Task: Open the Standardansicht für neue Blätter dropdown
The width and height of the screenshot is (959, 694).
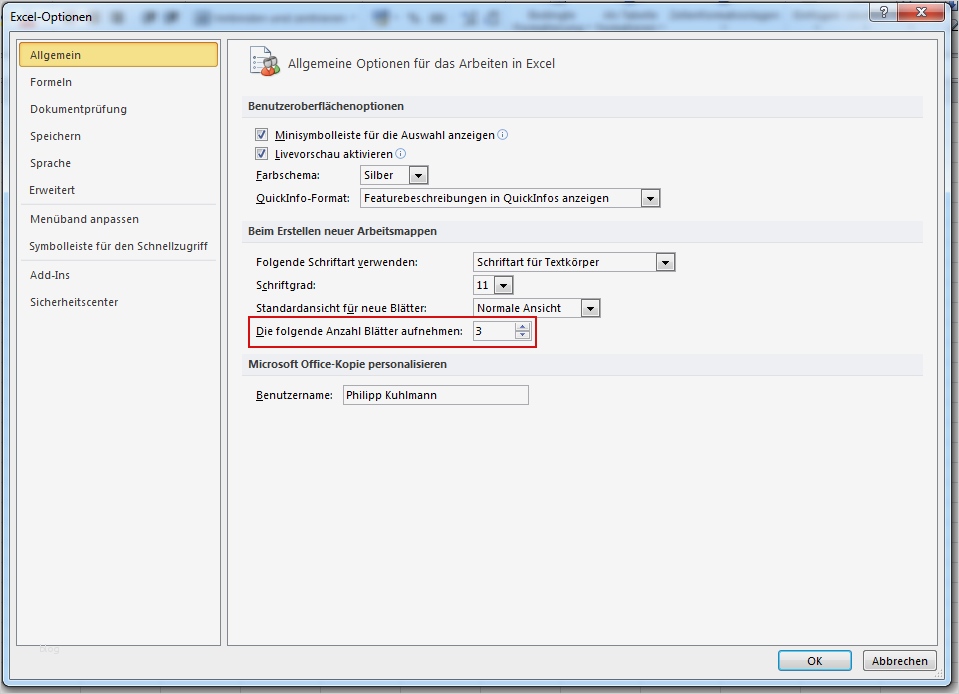Action: click(590, 307)
